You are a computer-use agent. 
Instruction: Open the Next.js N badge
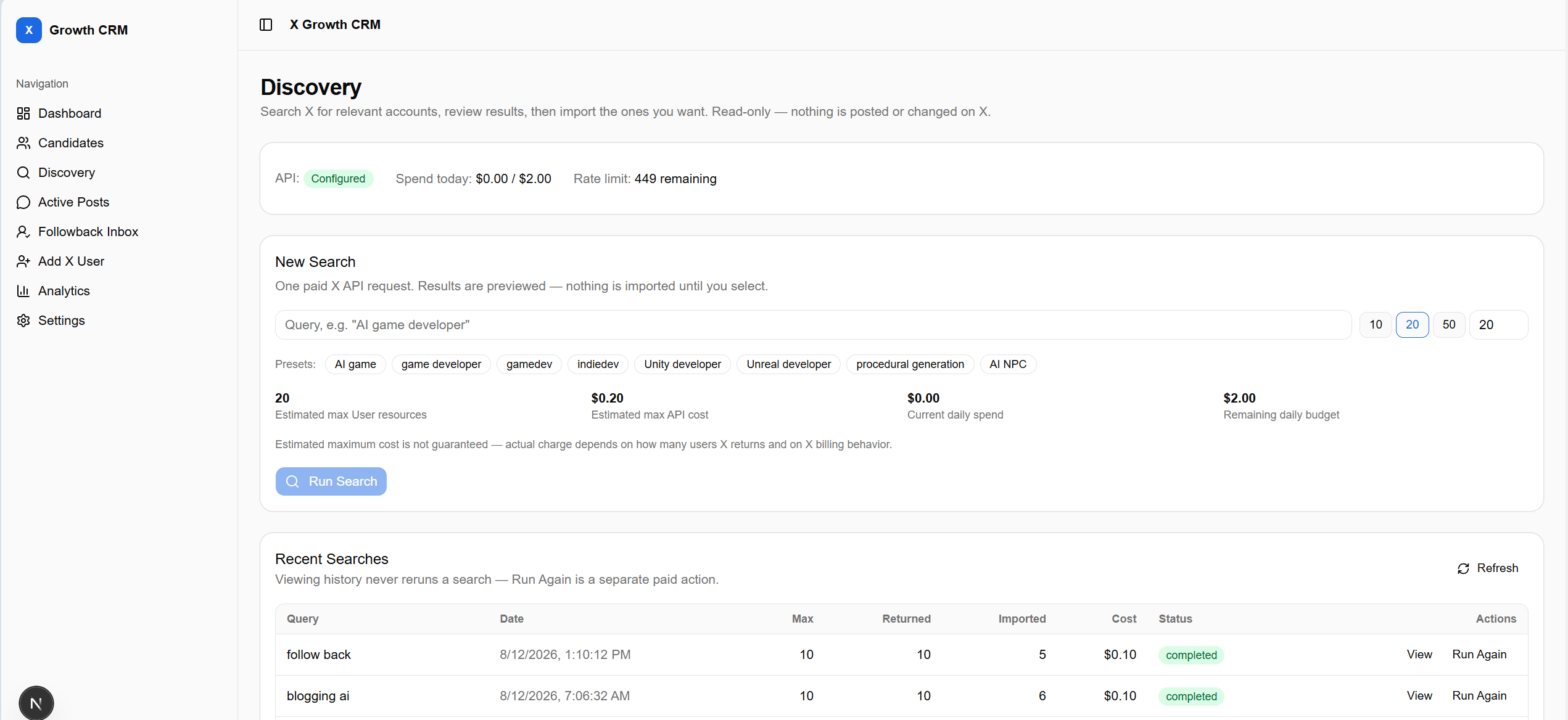36,703
